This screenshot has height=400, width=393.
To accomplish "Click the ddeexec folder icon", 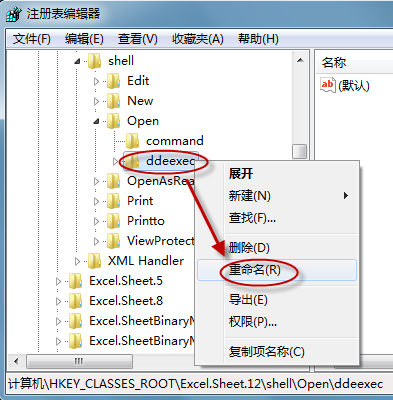I will click(x=132, y=161).
